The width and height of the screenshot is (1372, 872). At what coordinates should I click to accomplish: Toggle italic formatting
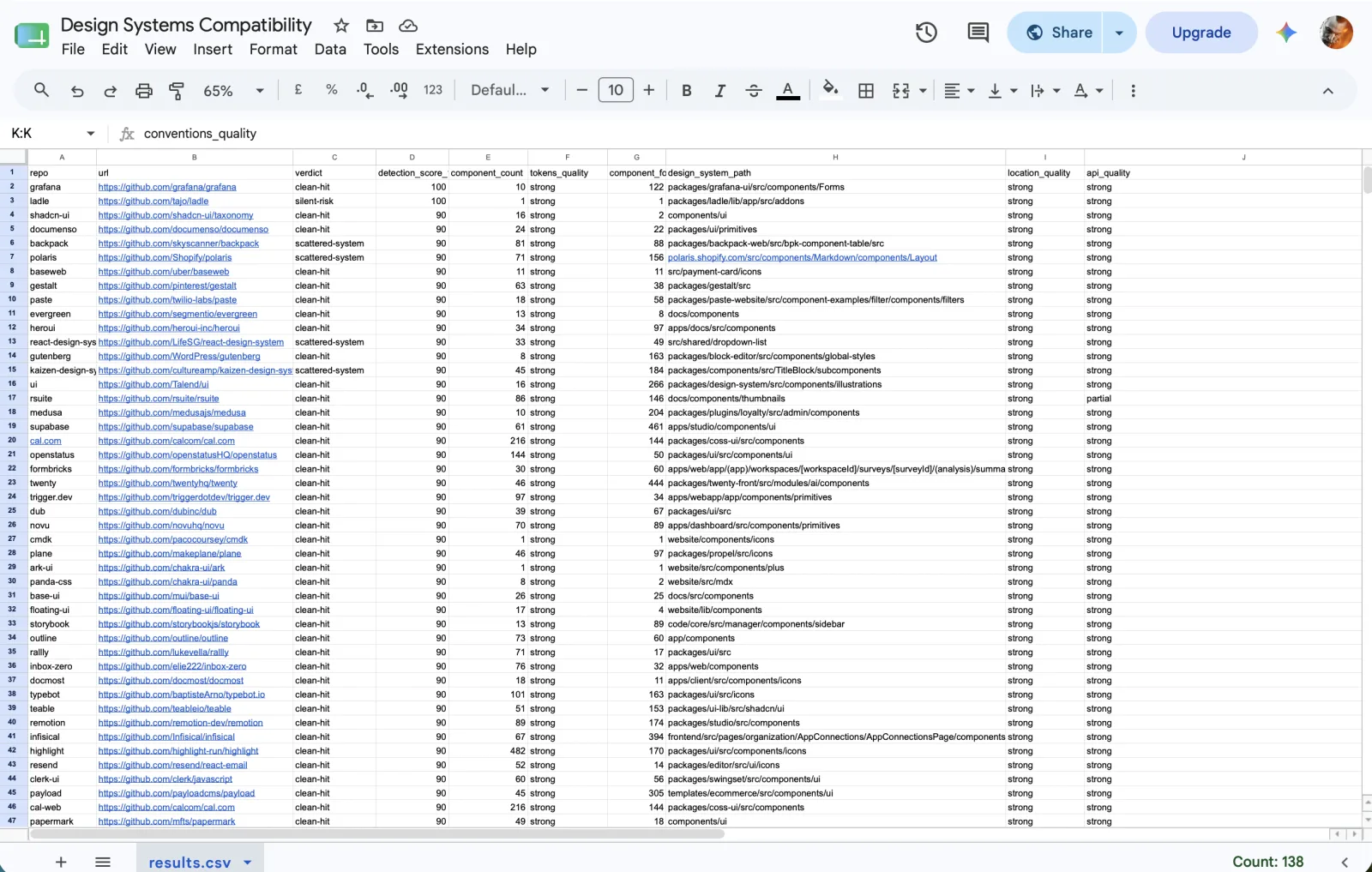tap(720, 90)
